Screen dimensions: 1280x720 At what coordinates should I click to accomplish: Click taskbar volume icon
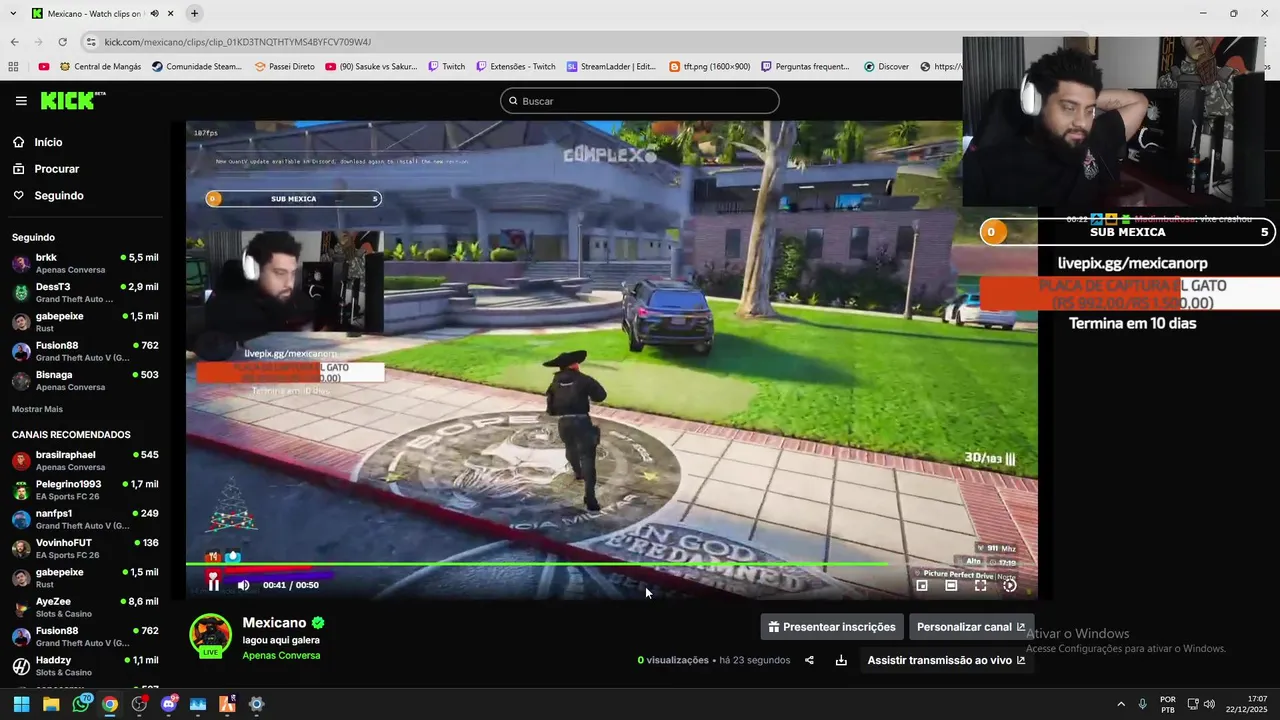(1209, 704)
